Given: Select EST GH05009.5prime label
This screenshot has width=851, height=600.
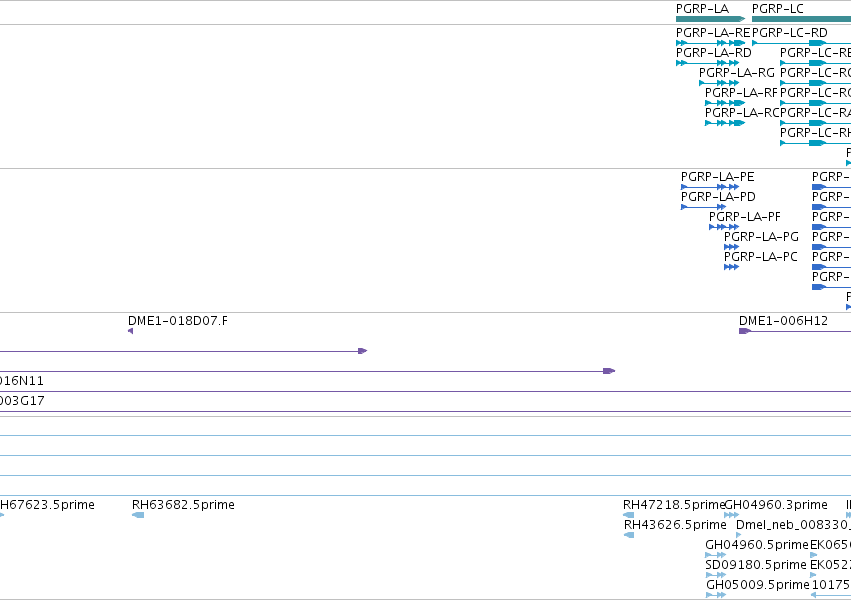Looking at the screenshot, I should tap(758, 585).
